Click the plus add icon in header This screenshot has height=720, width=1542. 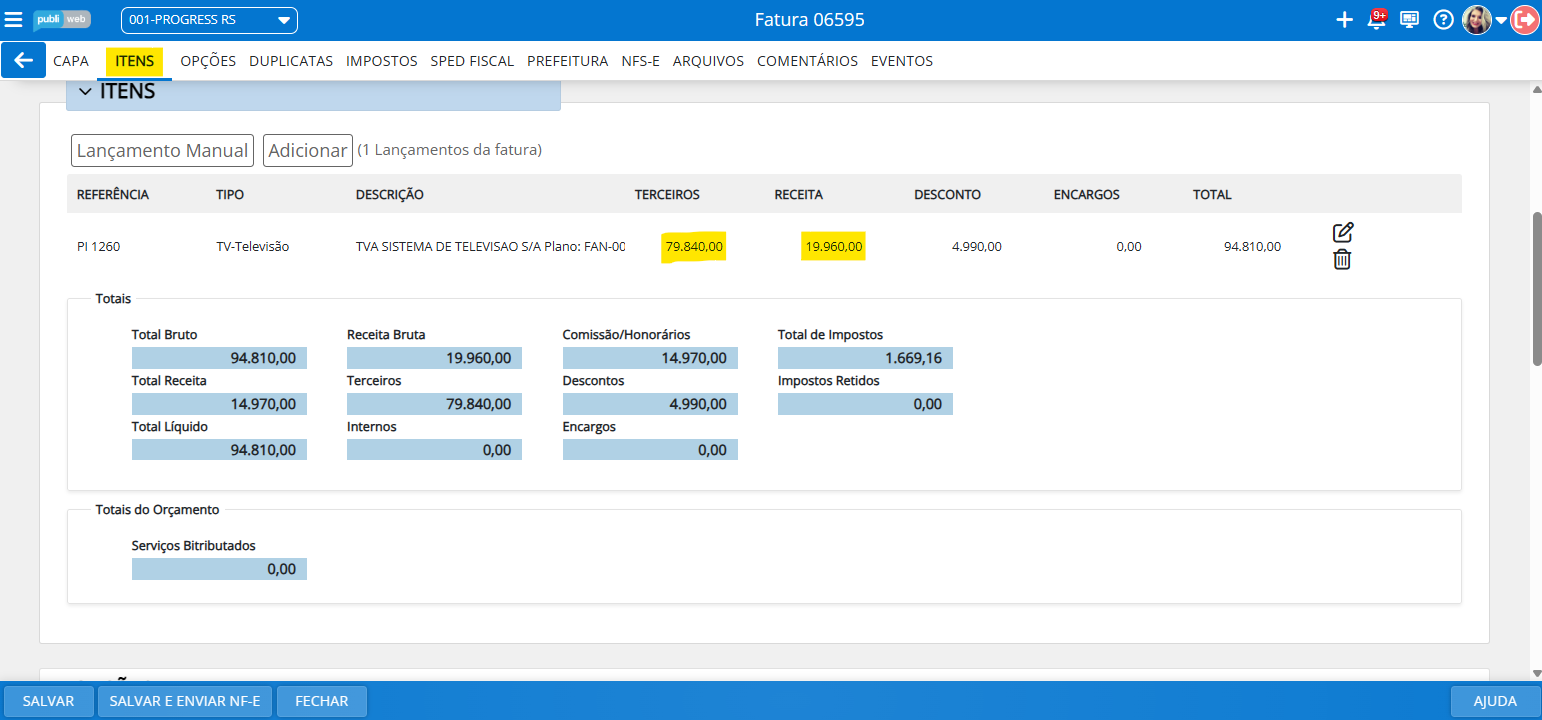[x=1344, y=20]
